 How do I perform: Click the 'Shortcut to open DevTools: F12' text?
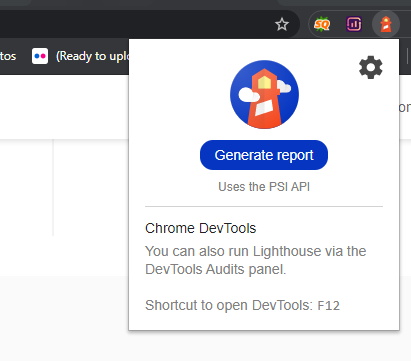(x=242, y=305)
